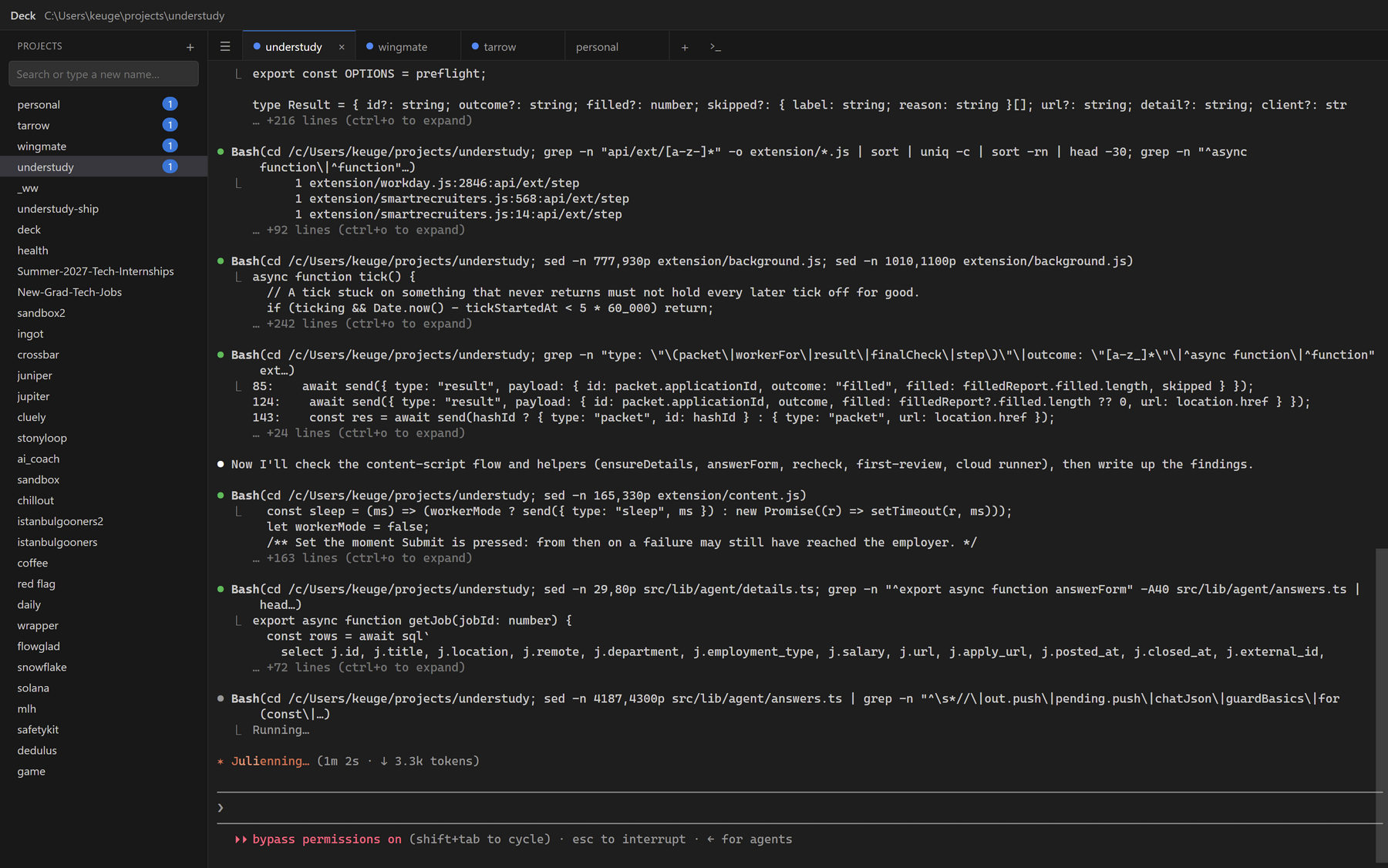Viewport: 1388px width, 868px height.
Task: Open the understudy-ship project
Action: (103, 208)
